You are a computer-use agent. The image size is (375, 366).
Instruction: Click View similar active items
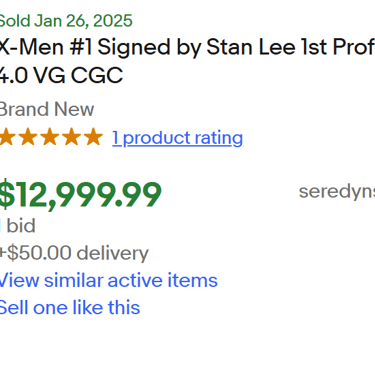tap(108, 280)
